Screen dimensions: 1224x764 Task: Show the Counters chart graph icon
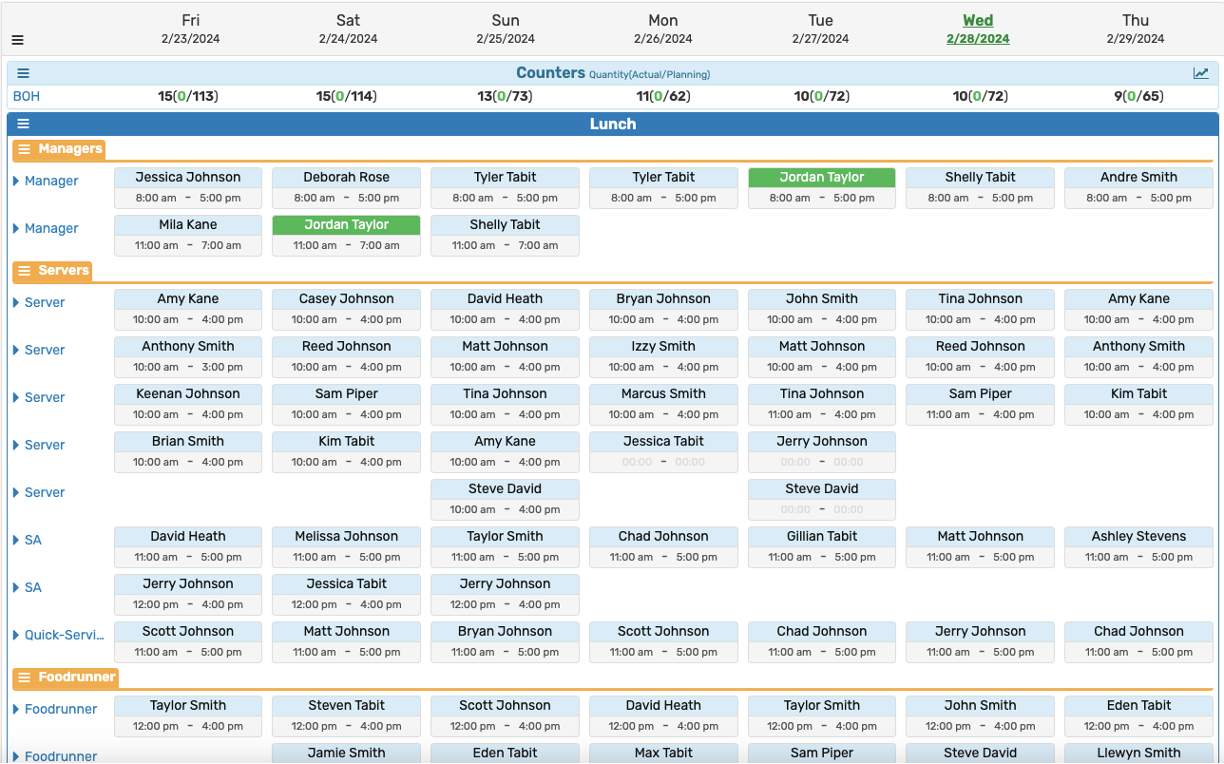click(x=1201, y=73)
